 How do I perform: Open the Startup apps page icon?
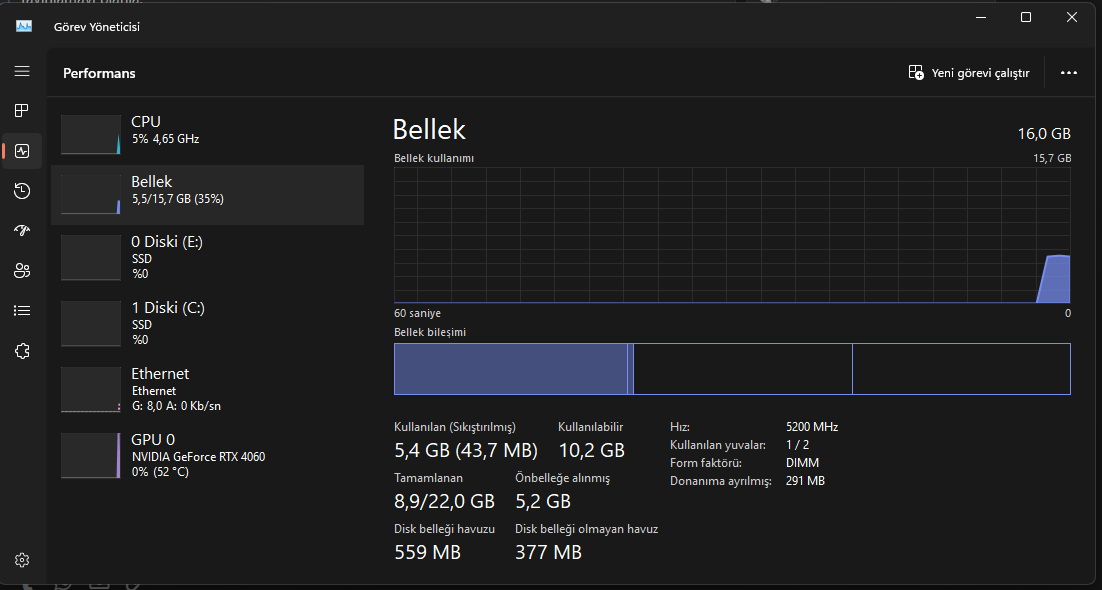point(22,231)
